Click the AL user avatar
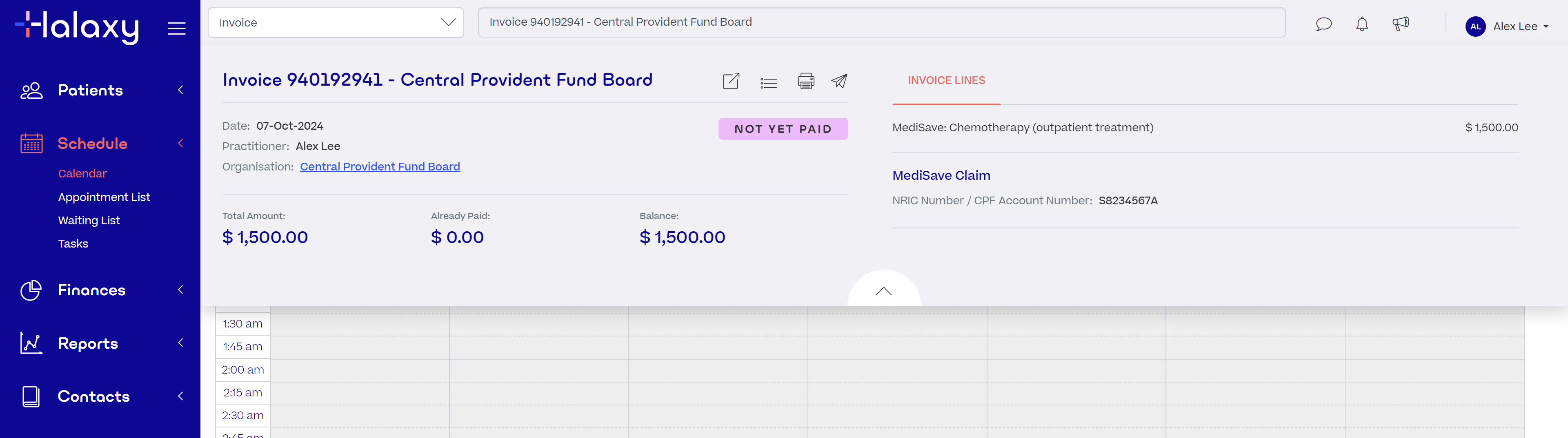Image resolution: width=1568 pixels, height=438 pixels. click(1475, 26)
